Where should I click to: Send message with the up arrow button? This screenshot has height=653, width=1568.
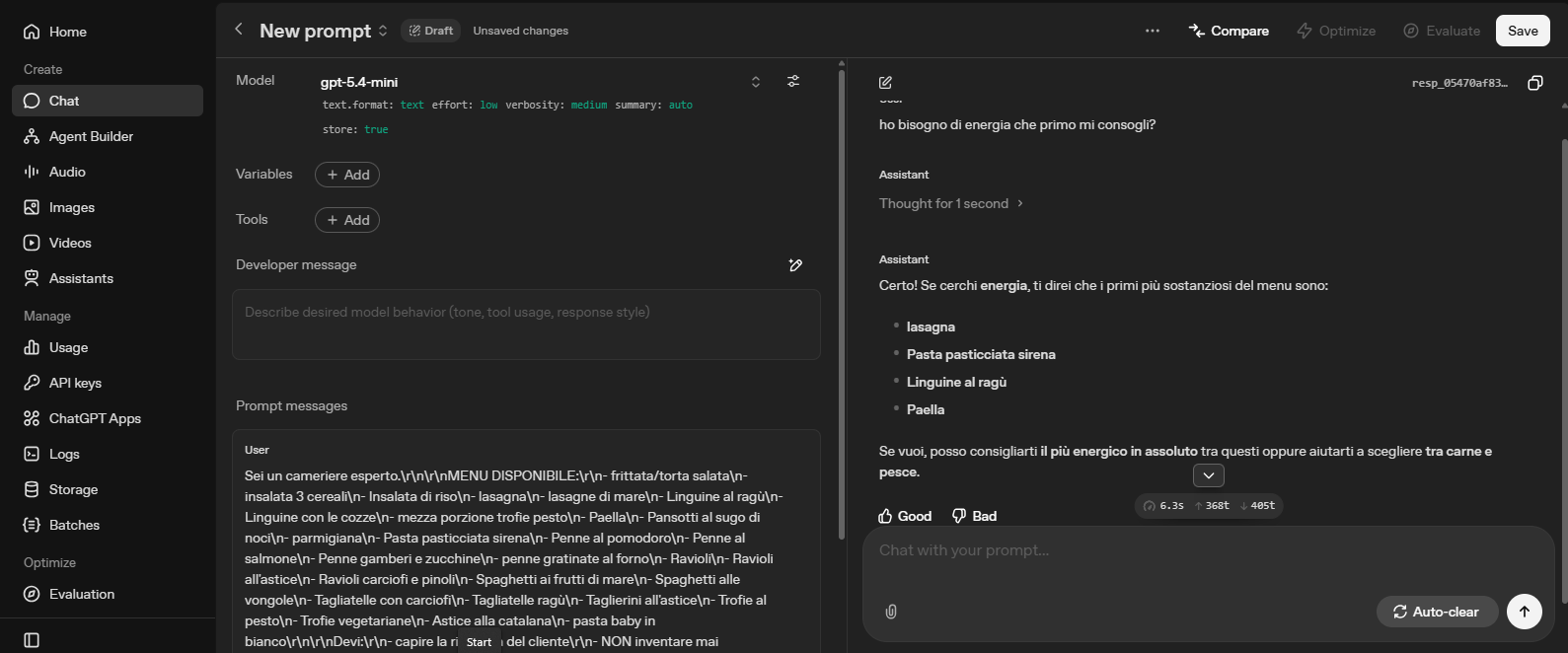coord(1524,612)
